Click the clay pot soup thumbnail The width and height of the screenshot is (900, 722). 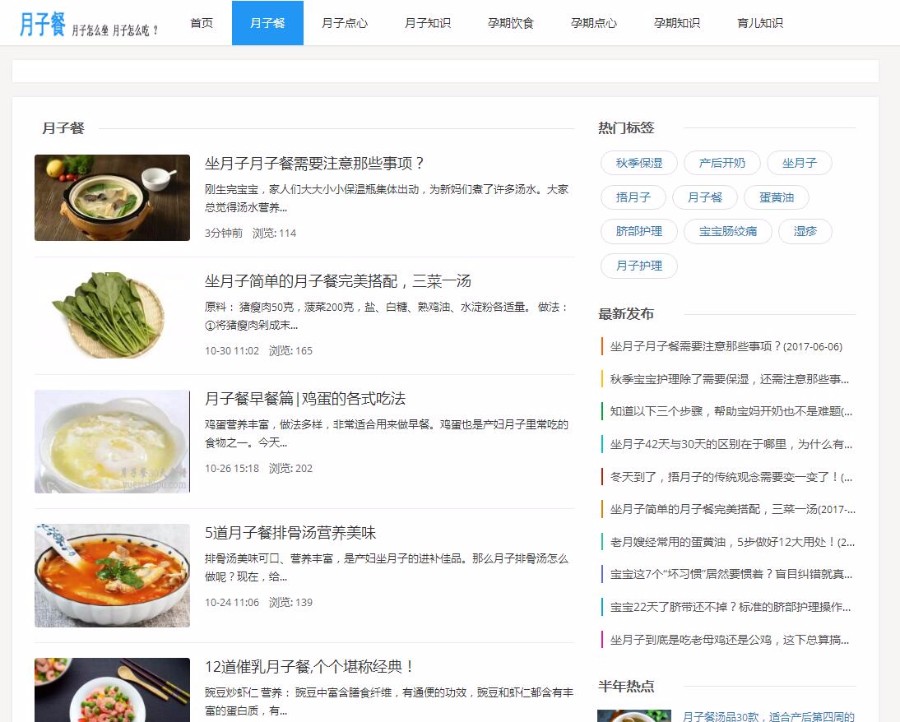coord(112,197)
